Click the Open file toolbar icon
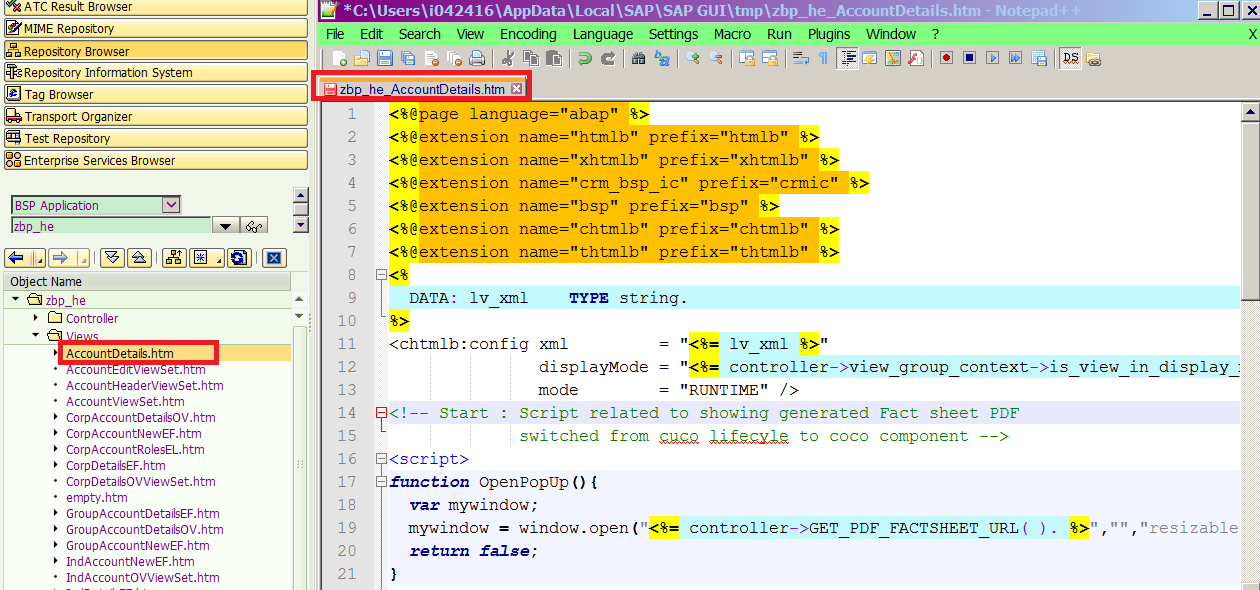 pos(361,58)
